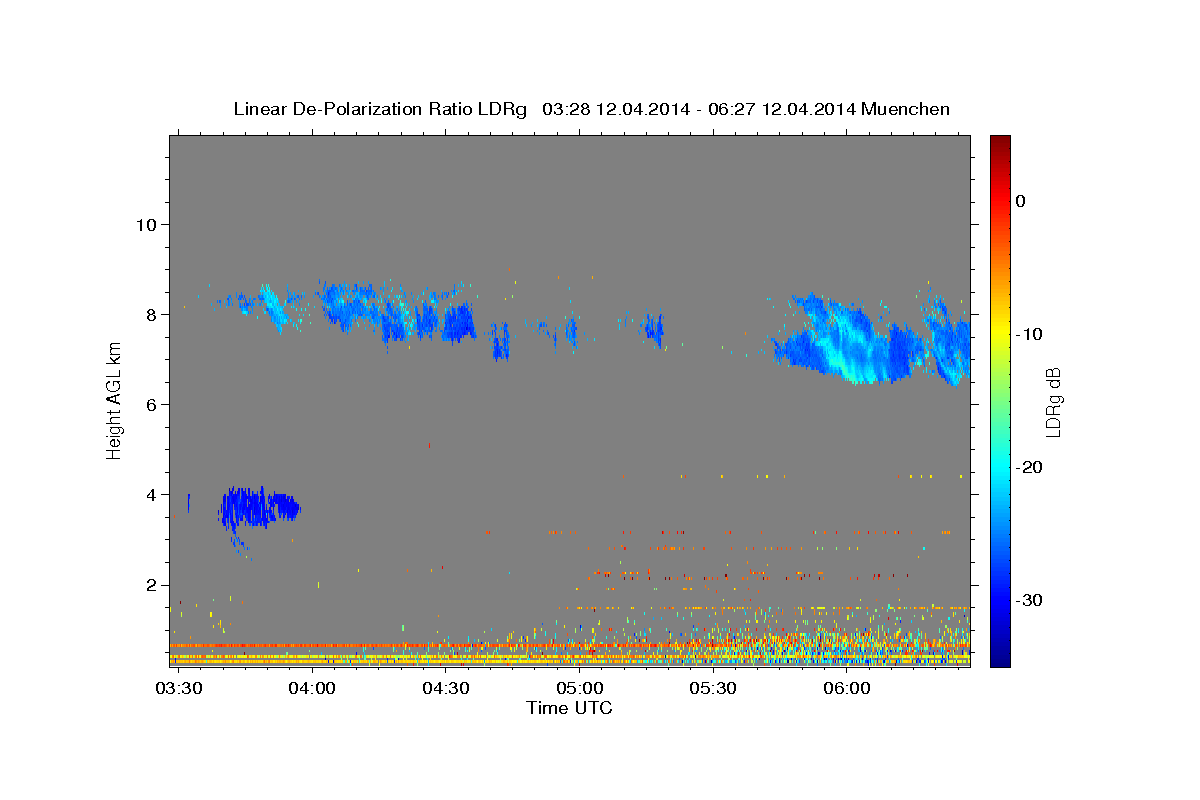1200x800 pixels.
Task: Click the height label '10'
Action: coord(145,224)
